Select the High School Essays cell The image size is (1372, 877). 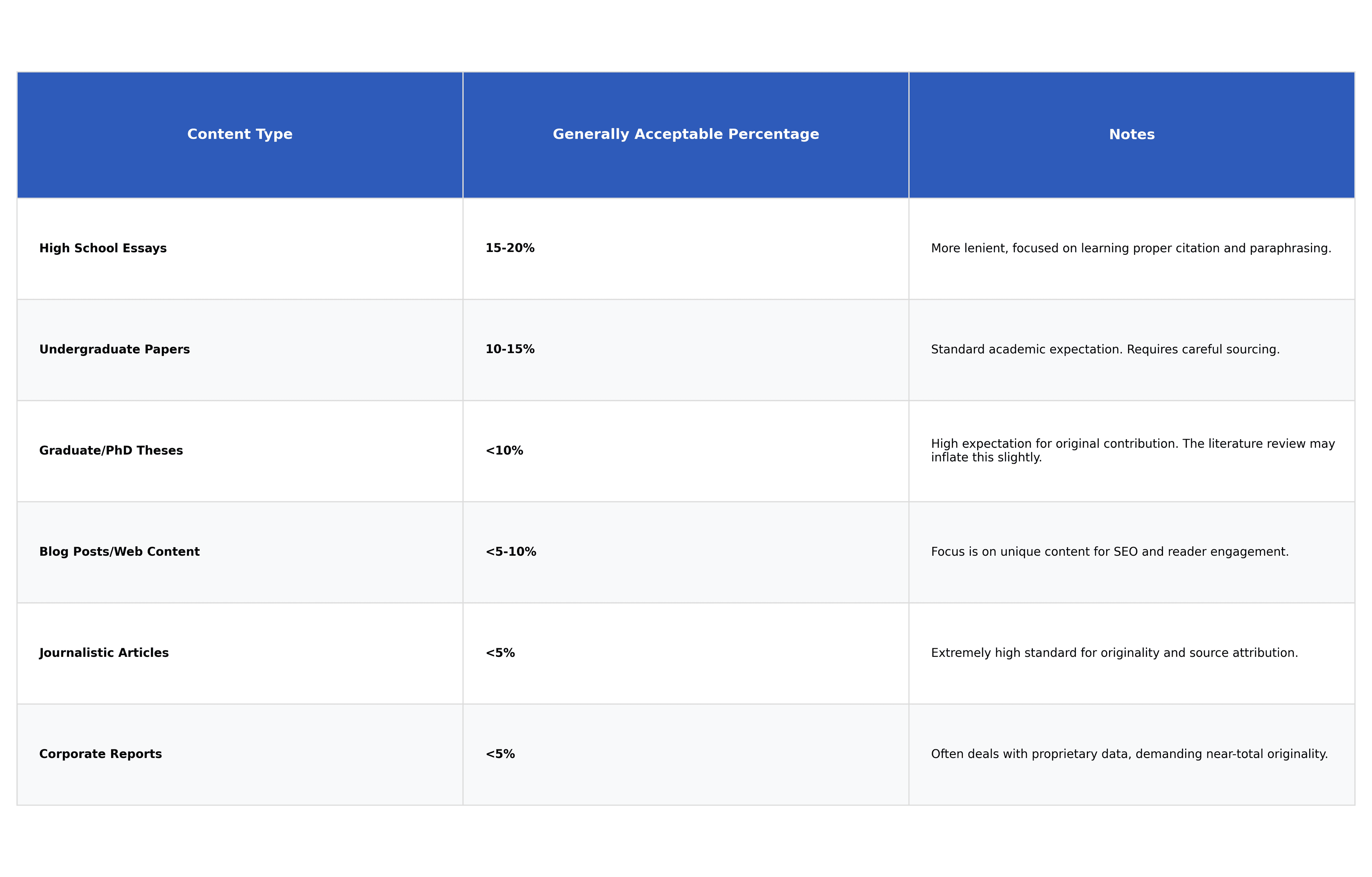103,248
